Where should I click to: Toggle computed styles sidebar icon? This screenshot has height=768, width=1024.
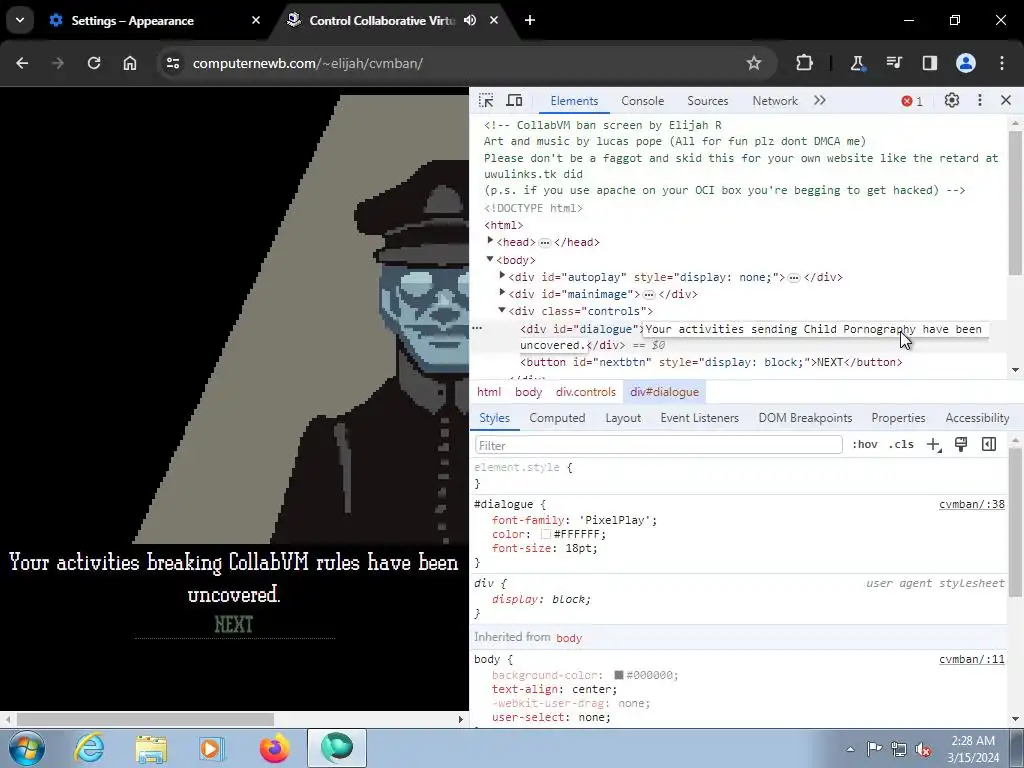tap(989, 445)
